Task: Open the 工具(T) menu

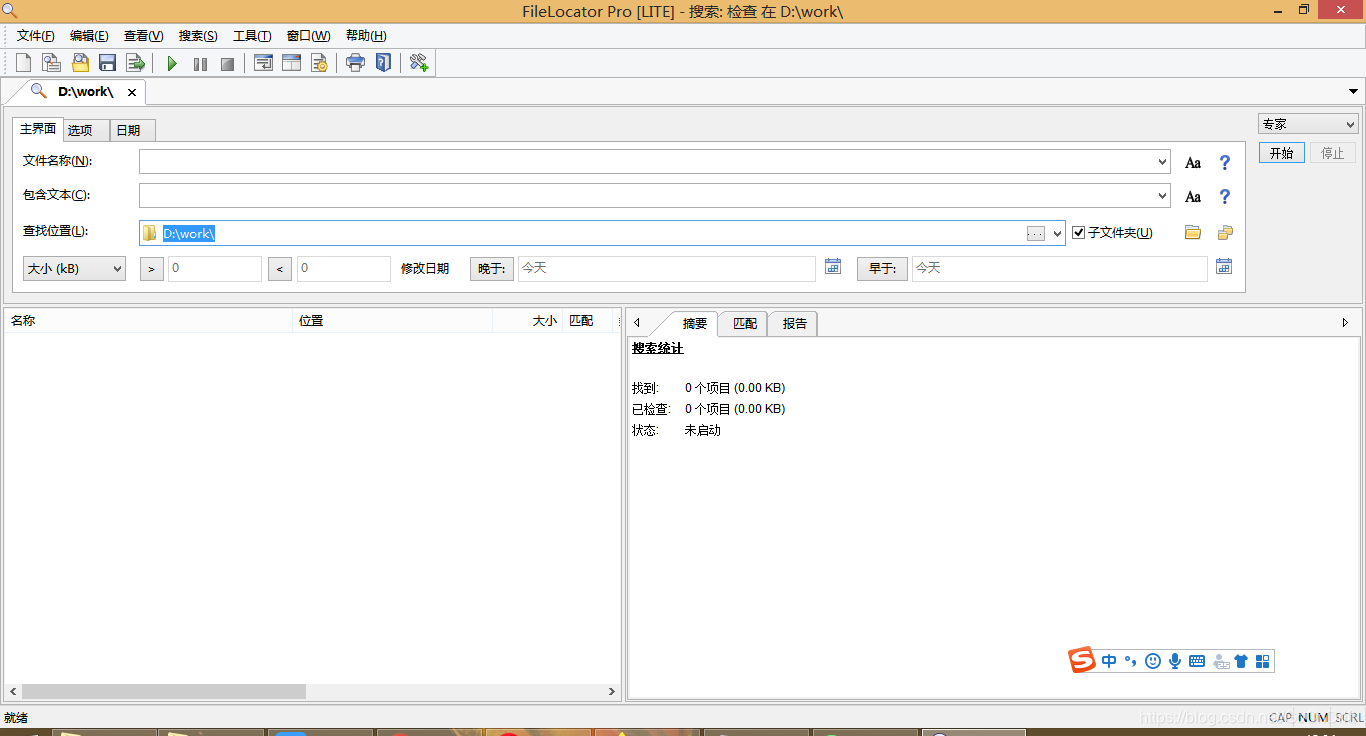Action: [252, 36]
